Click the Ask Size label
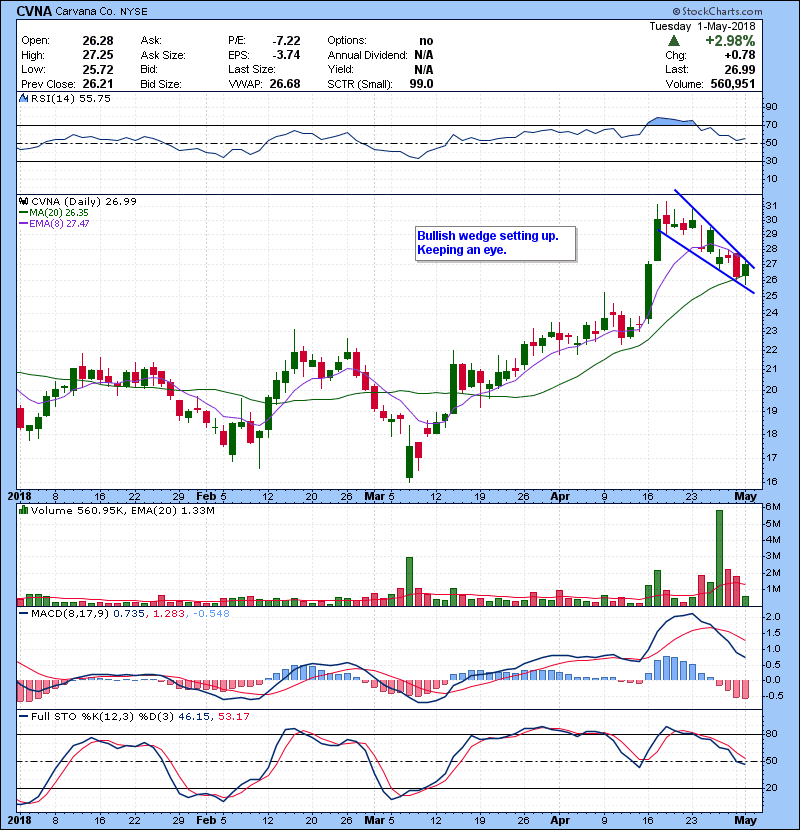Image resolution: width=800 pixels, height=830 pixels. tap(163, 55)
